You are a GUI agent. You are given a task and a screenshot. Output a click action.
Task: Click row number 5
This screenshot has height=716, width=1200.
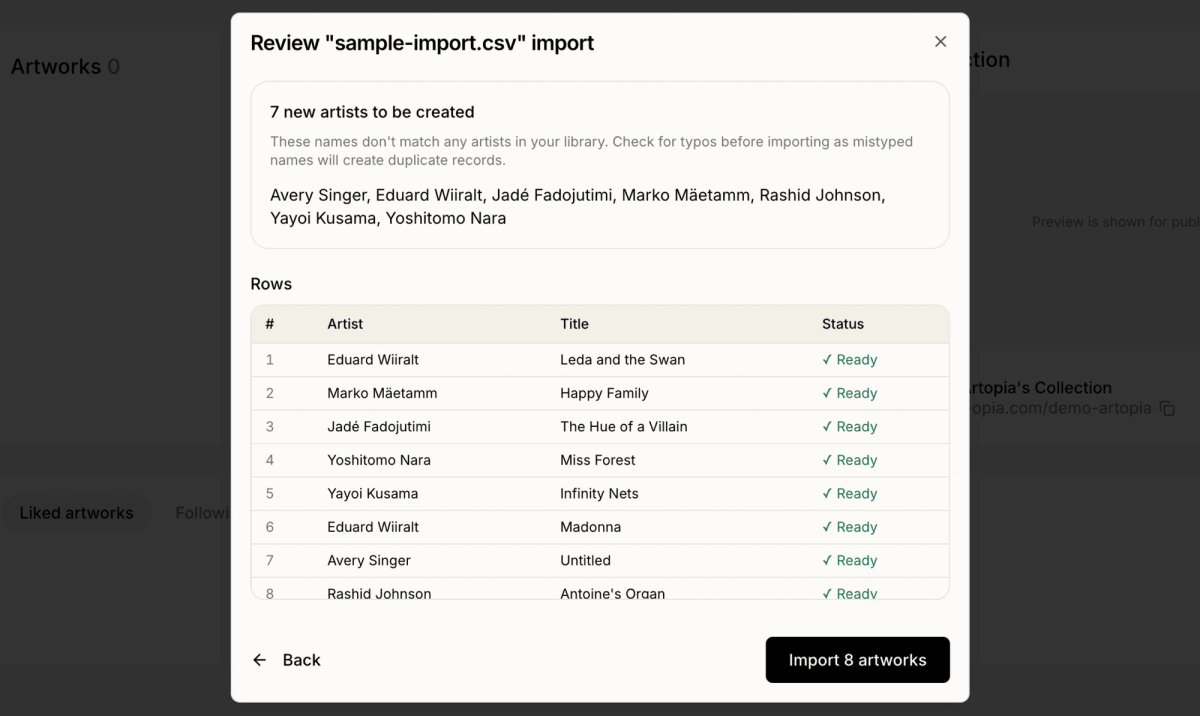coord(270,493)
